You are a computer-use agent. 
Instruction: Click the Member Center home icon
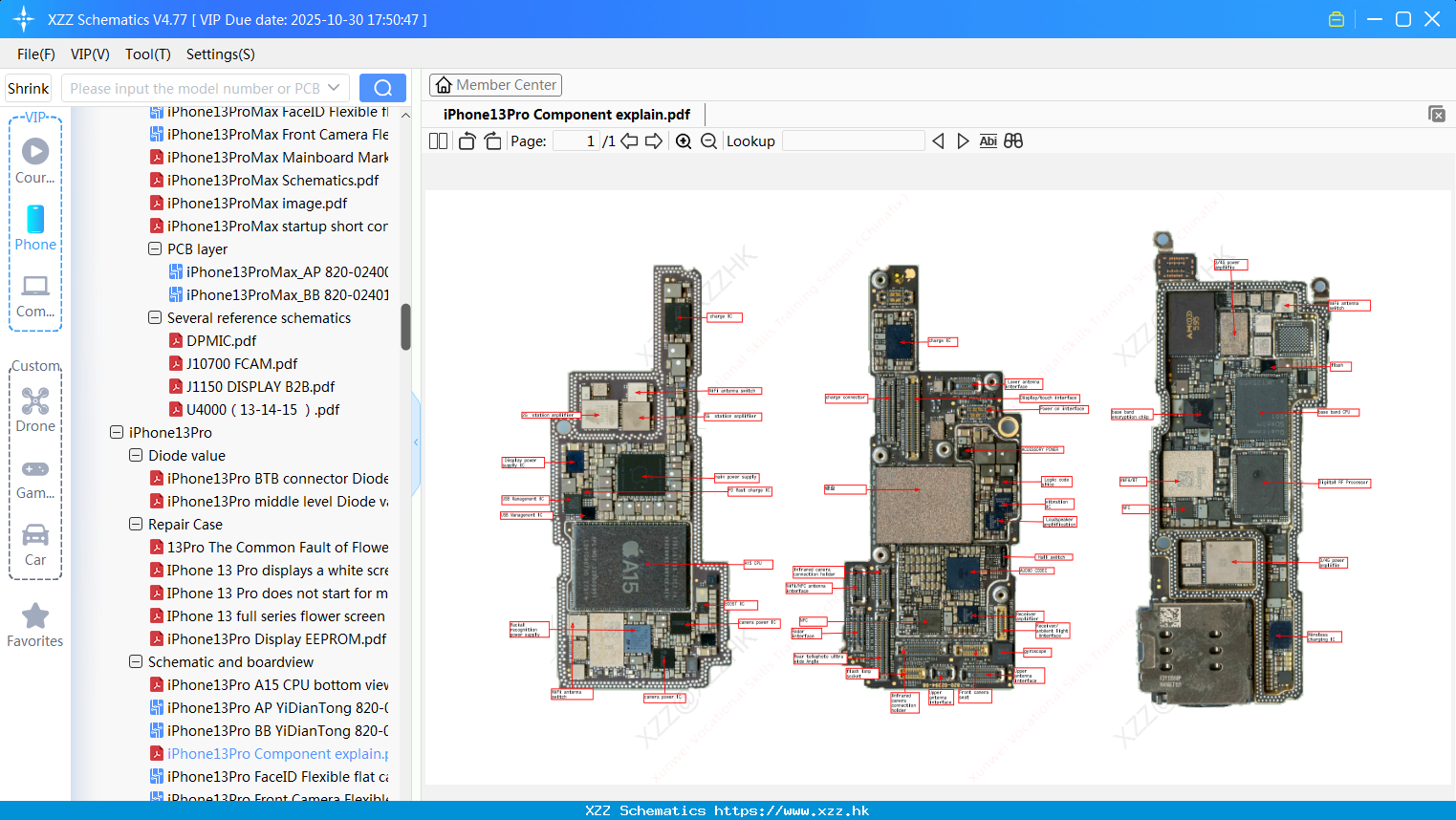click(x=444, y=85)
